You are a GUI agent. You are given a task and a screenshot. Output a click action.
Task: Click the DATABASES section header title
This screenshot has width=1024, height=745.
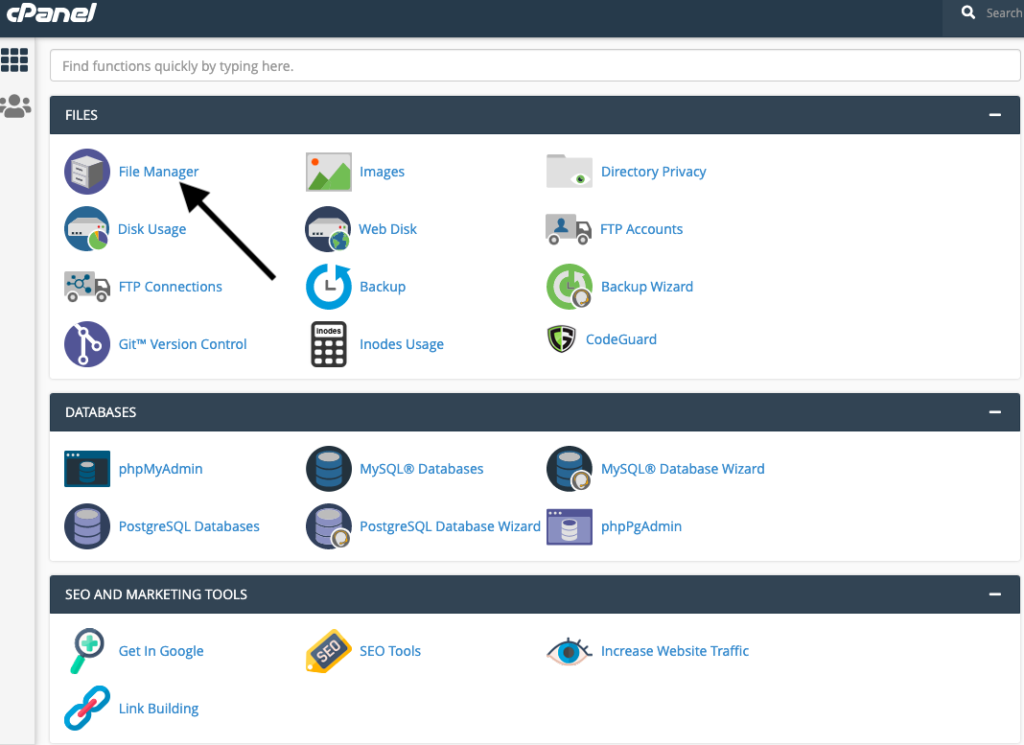[x=101, y=412]
